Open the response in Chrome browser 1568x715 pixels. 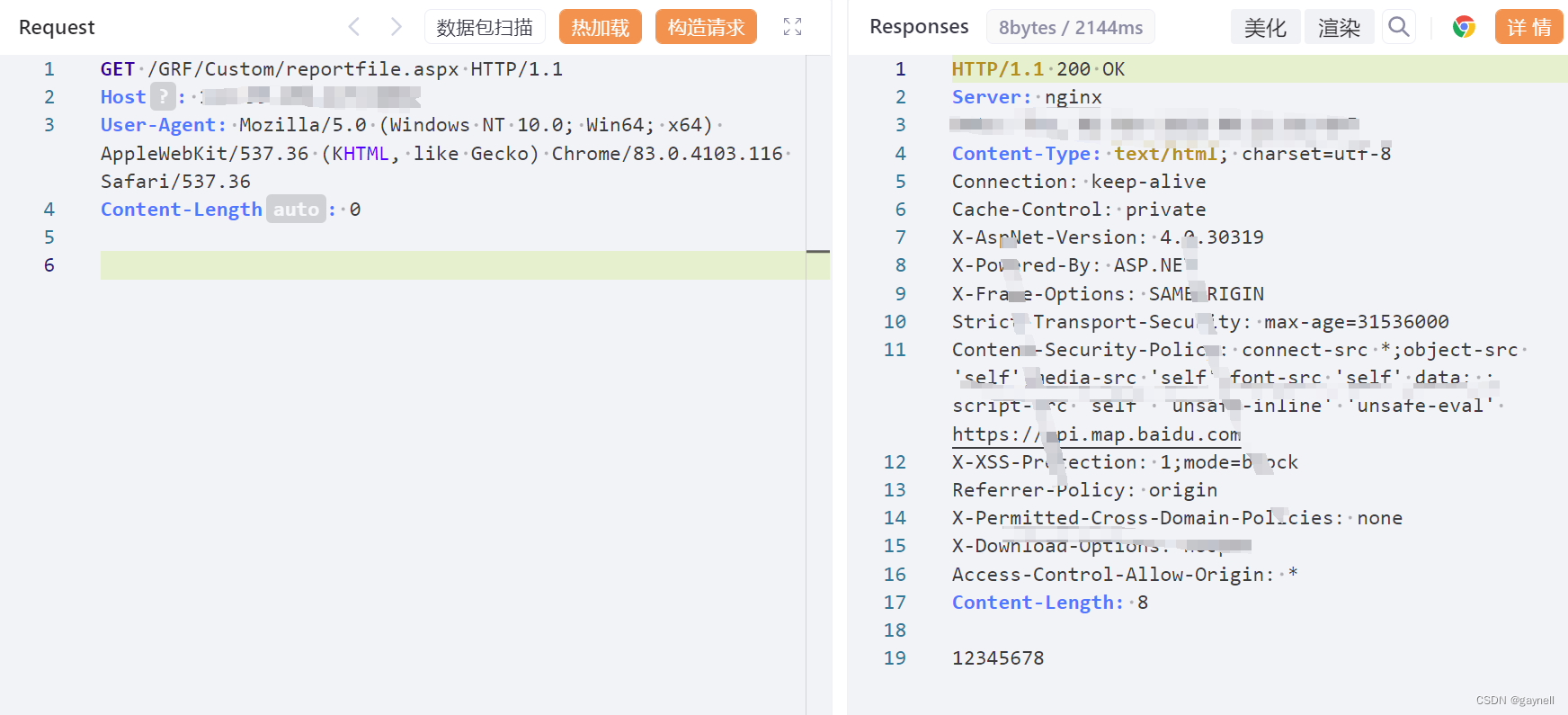(x=1464, y=27)
